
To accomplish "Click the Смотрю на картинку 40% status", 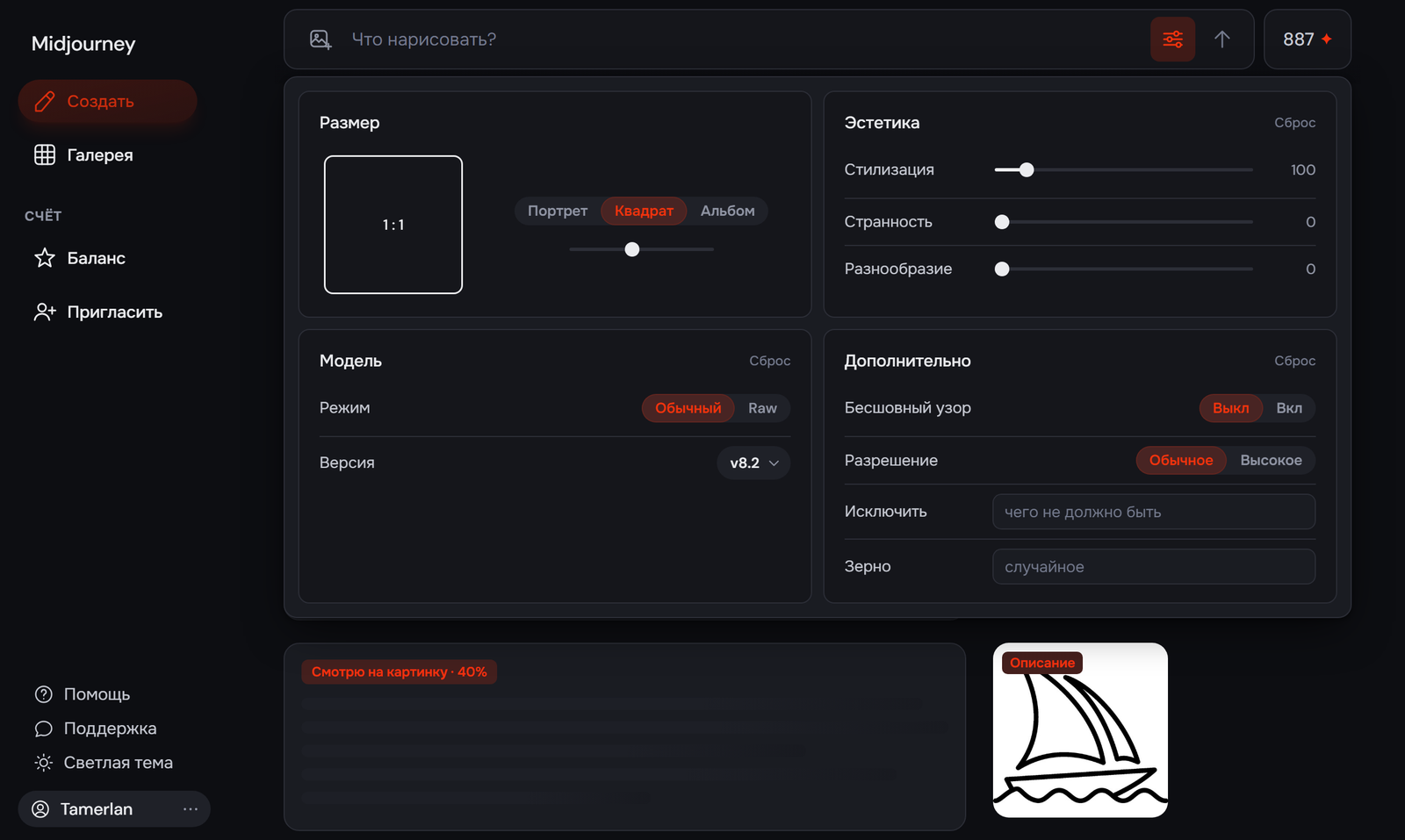I will [400, 672].
